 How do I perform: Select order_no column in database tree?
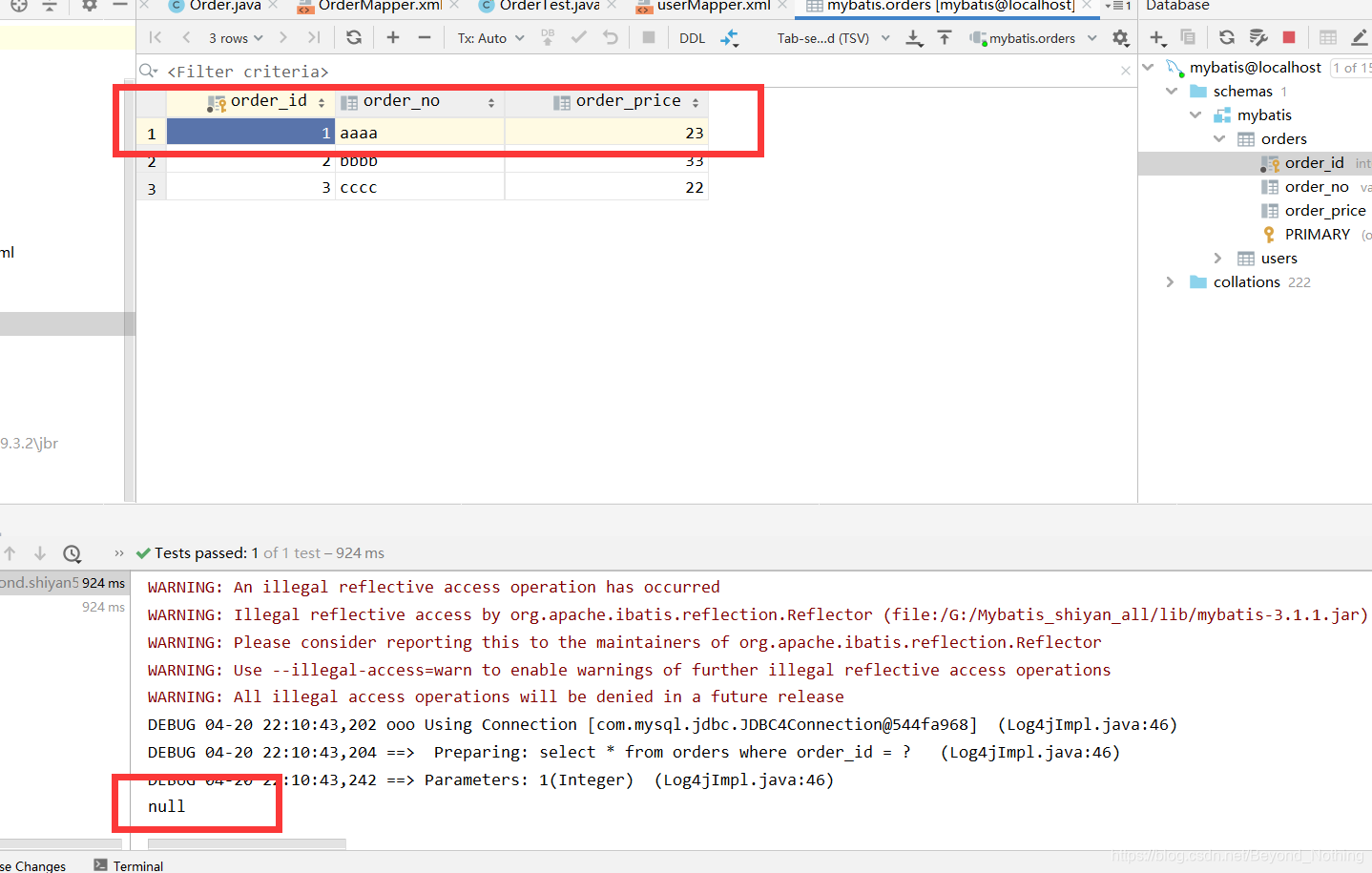coord(1317,187)
